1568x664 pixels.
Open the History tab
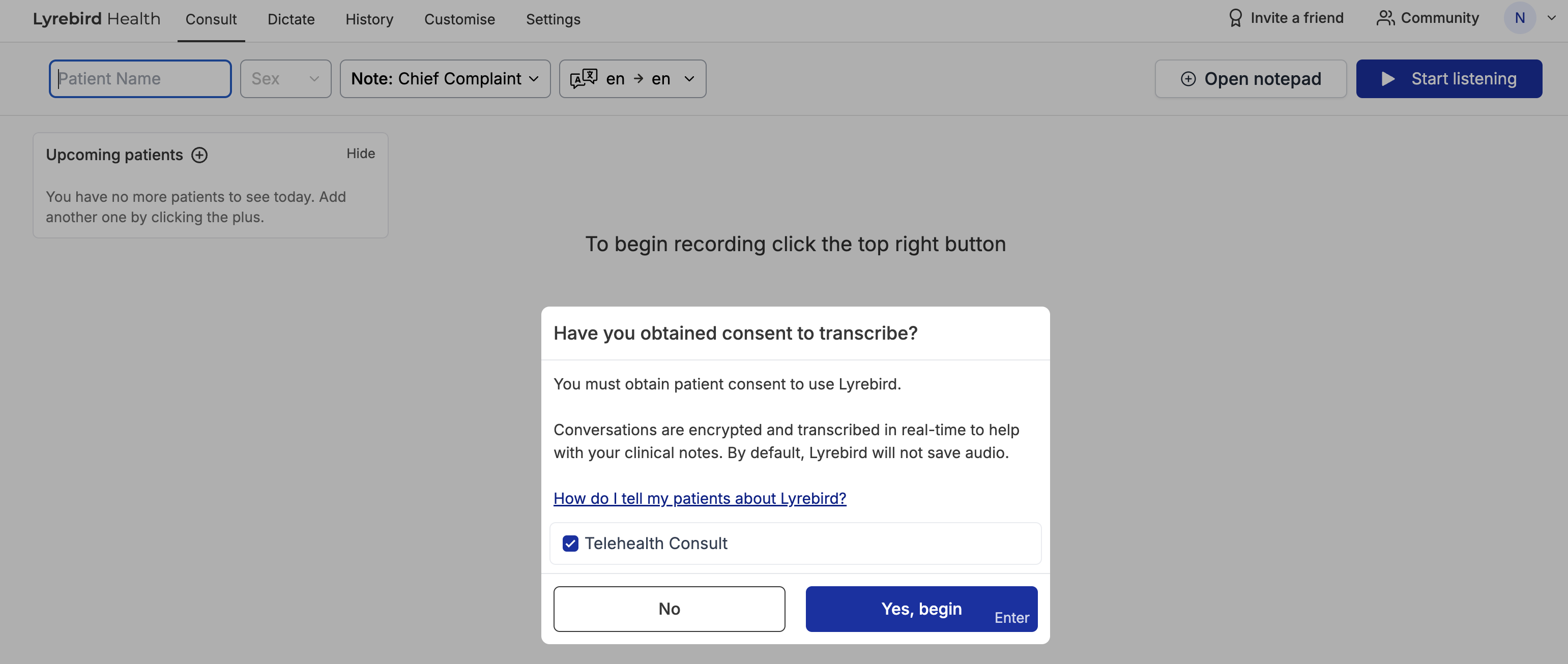click(369, 19)
